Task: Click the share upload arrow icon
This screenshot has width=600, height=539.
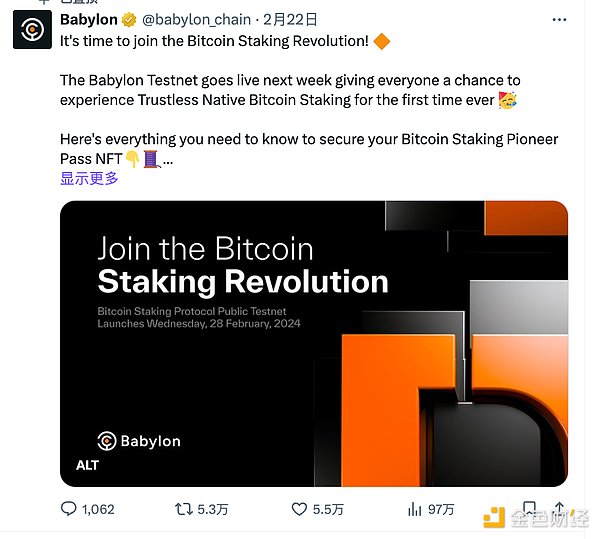Action: click(x=560, y=508)
